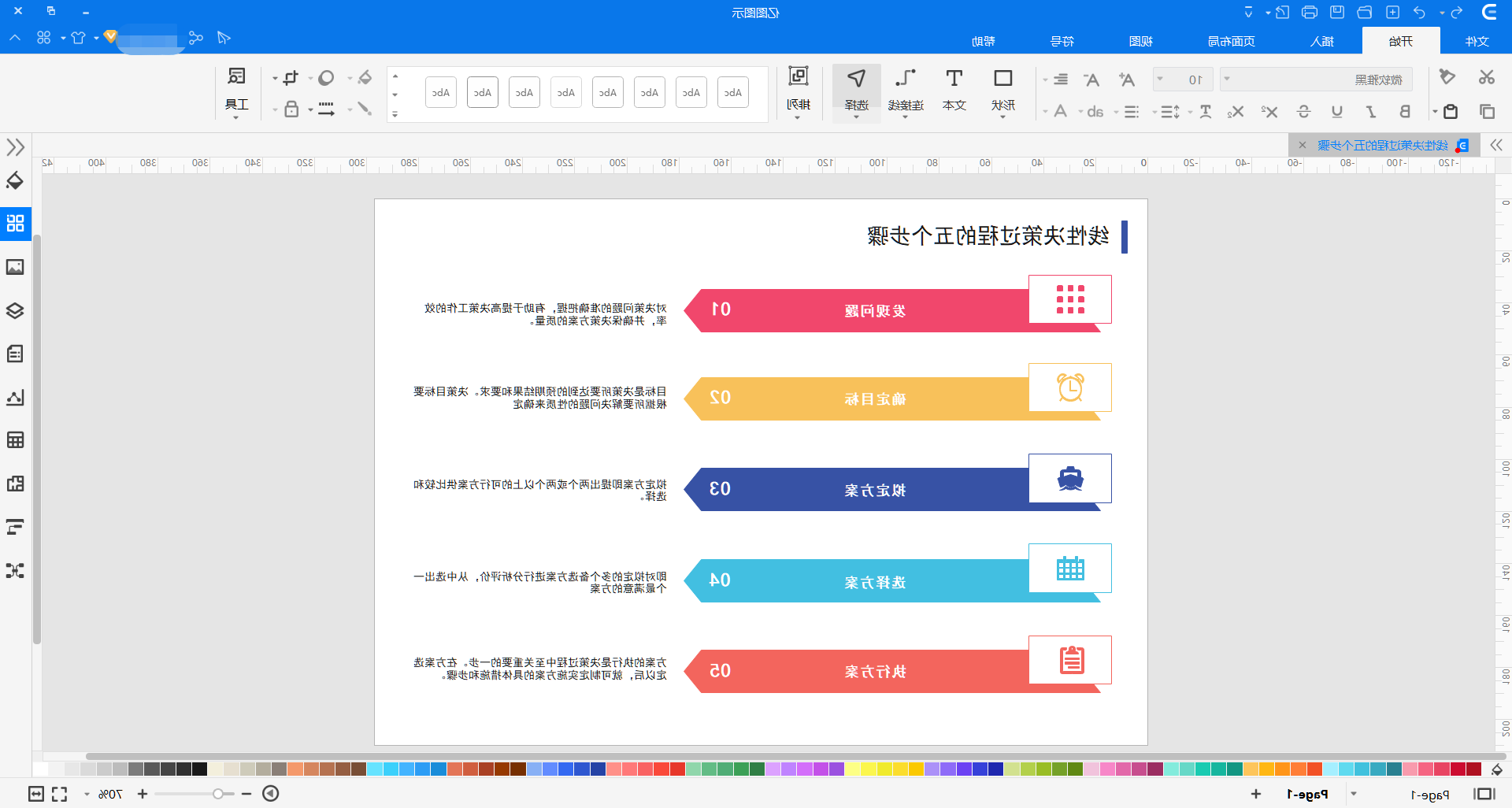
Task: Switch to the 页面布局 Page Layout tab
Action: click(x=1232, y=41)
